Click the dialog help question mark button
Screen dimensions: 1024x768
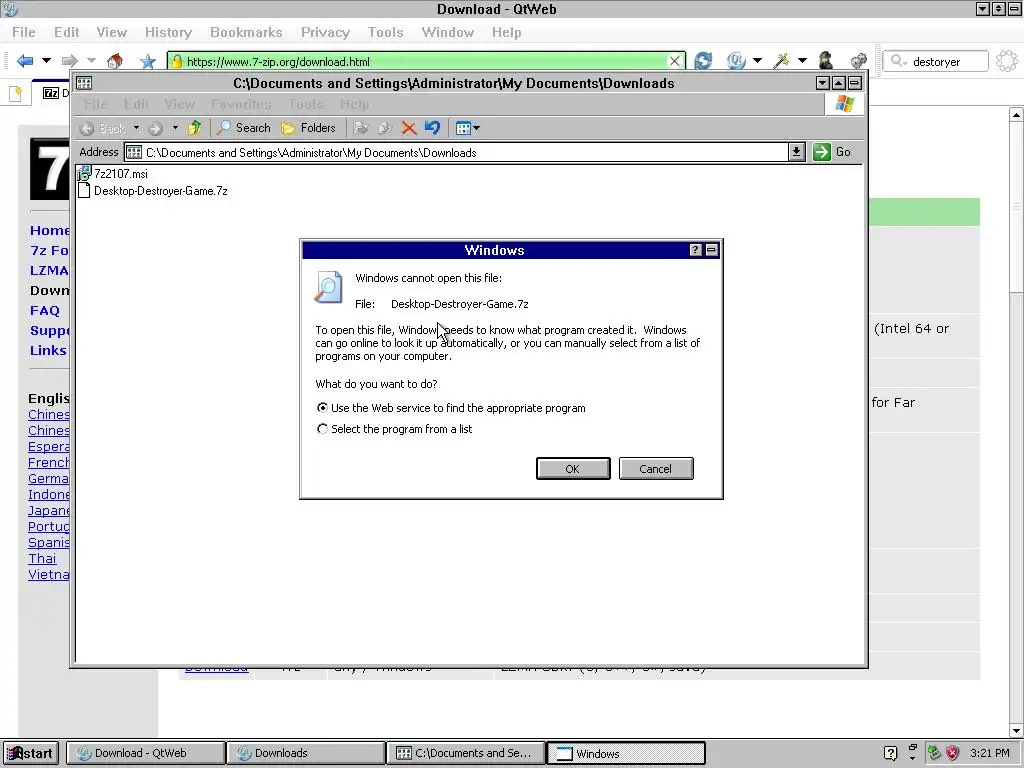tap(696, 250)
